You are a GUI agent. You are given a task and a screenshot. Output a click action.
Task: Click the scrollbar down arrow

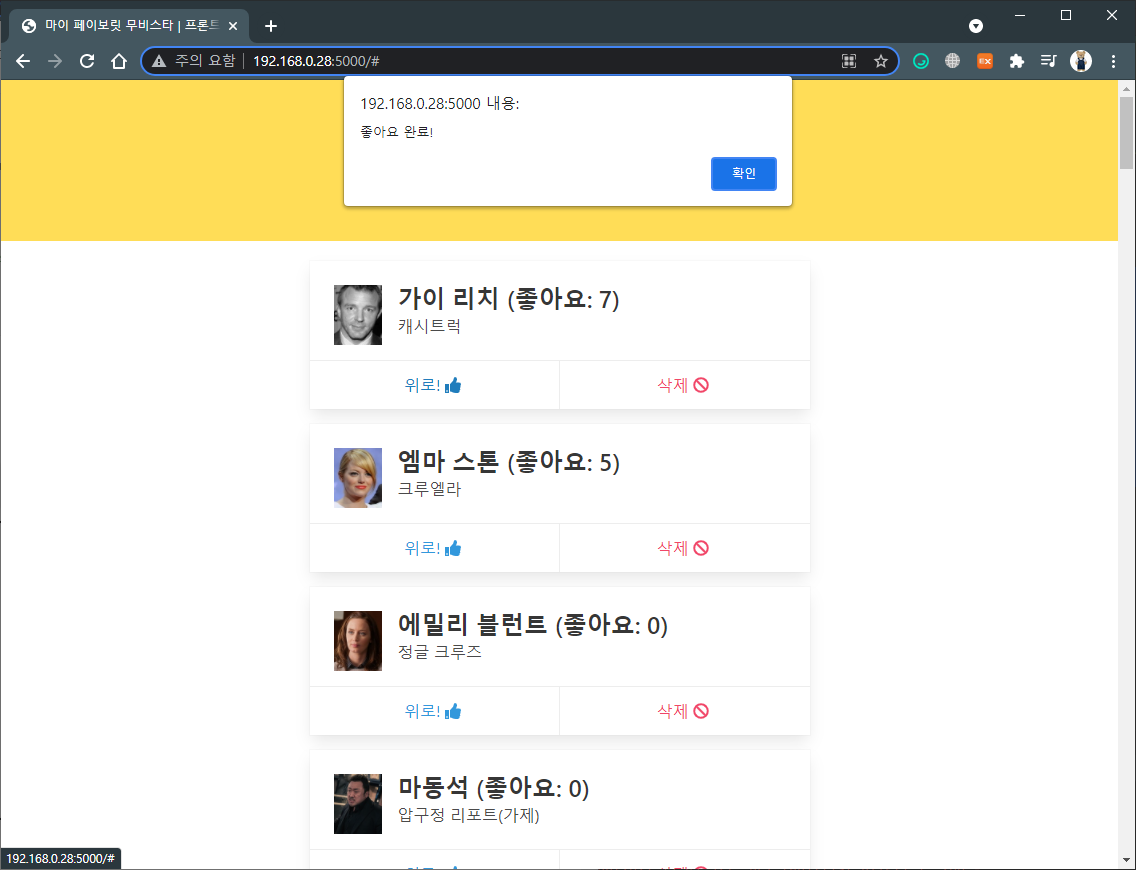coord(1126,861)
